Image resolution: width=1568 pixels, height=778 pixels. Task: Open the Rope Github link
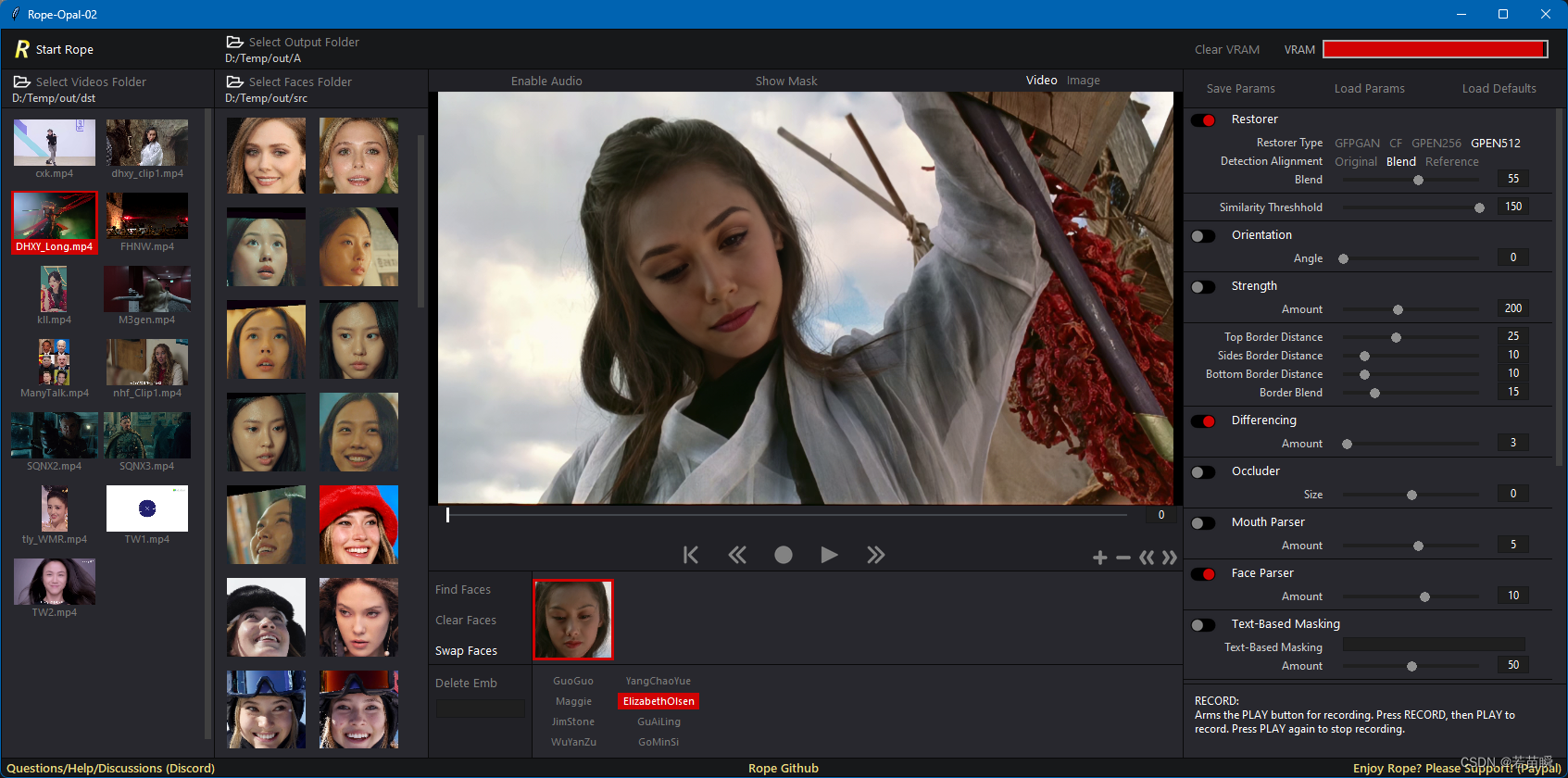(x=784, y=768)
